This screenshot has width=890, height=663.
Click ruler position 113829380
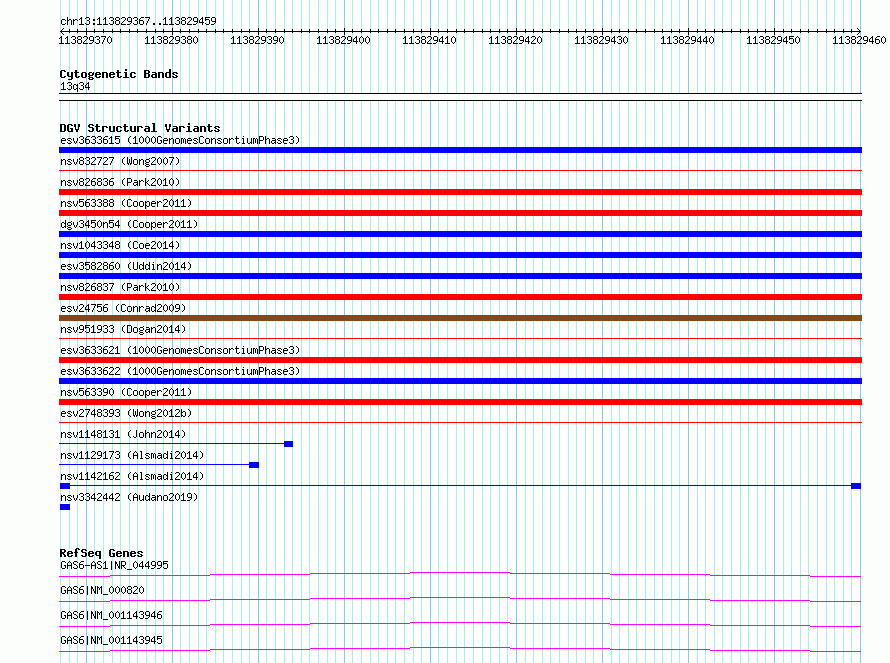171,40
